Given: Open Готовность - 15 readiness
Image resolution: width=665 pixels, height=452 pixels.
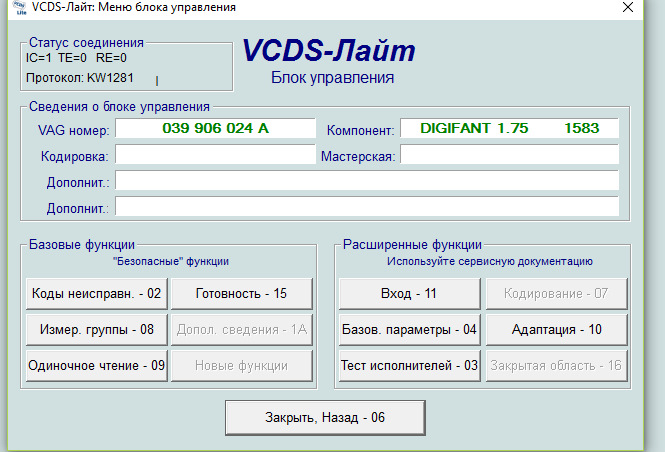Looking at the screenshot, I should [242, 293].
